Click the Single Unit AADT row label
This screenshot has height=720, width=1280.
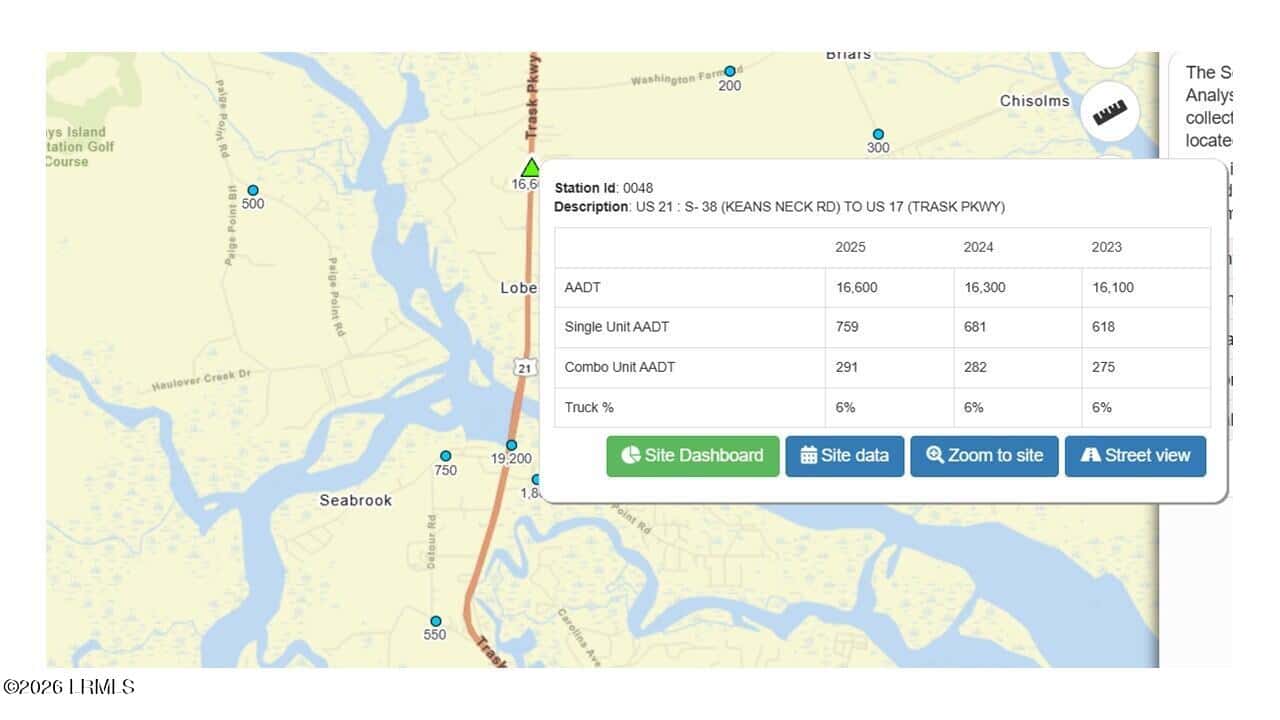click(x=617, y=327)
